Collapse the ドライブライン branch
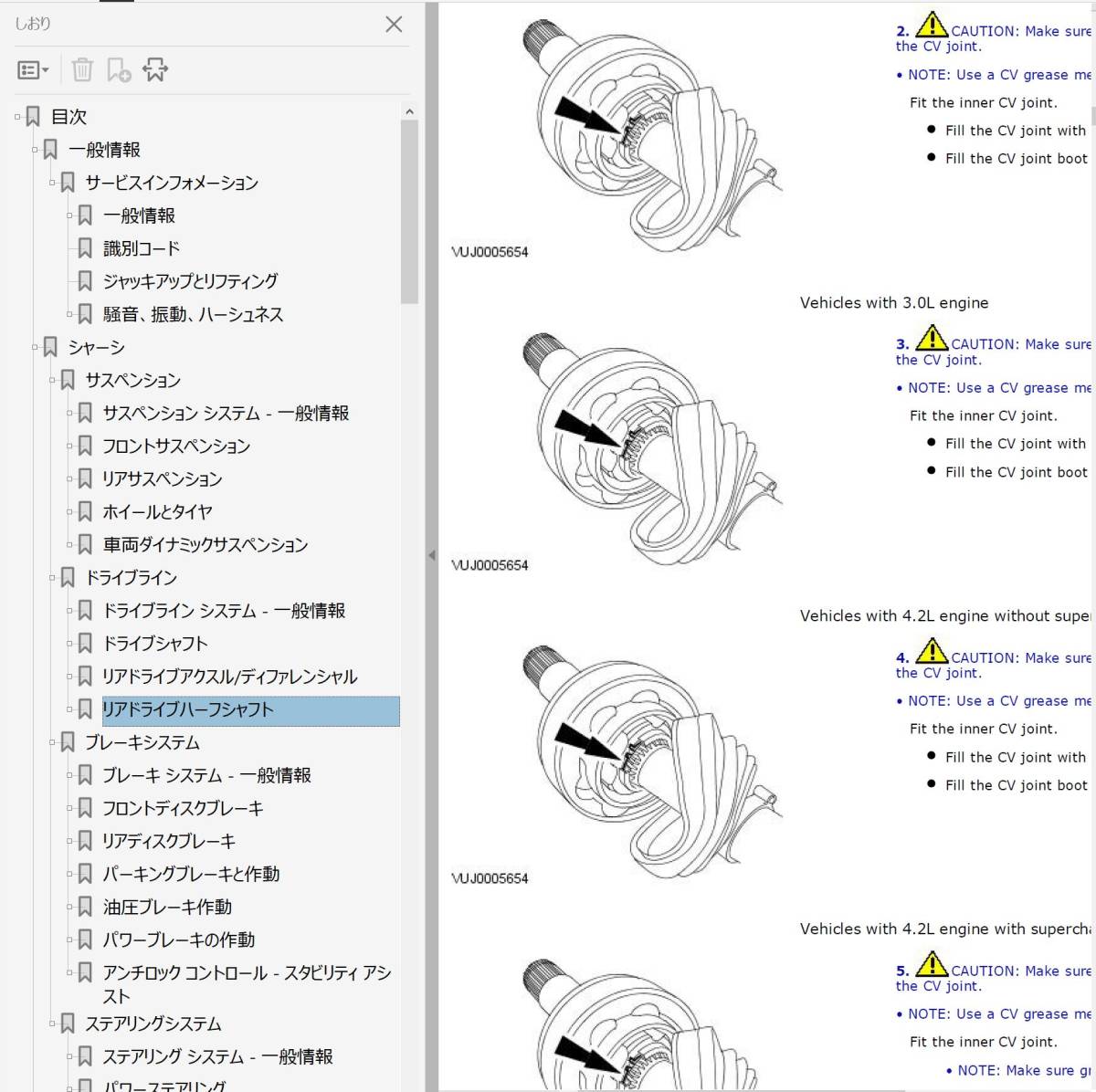 (x=53, y=577)
